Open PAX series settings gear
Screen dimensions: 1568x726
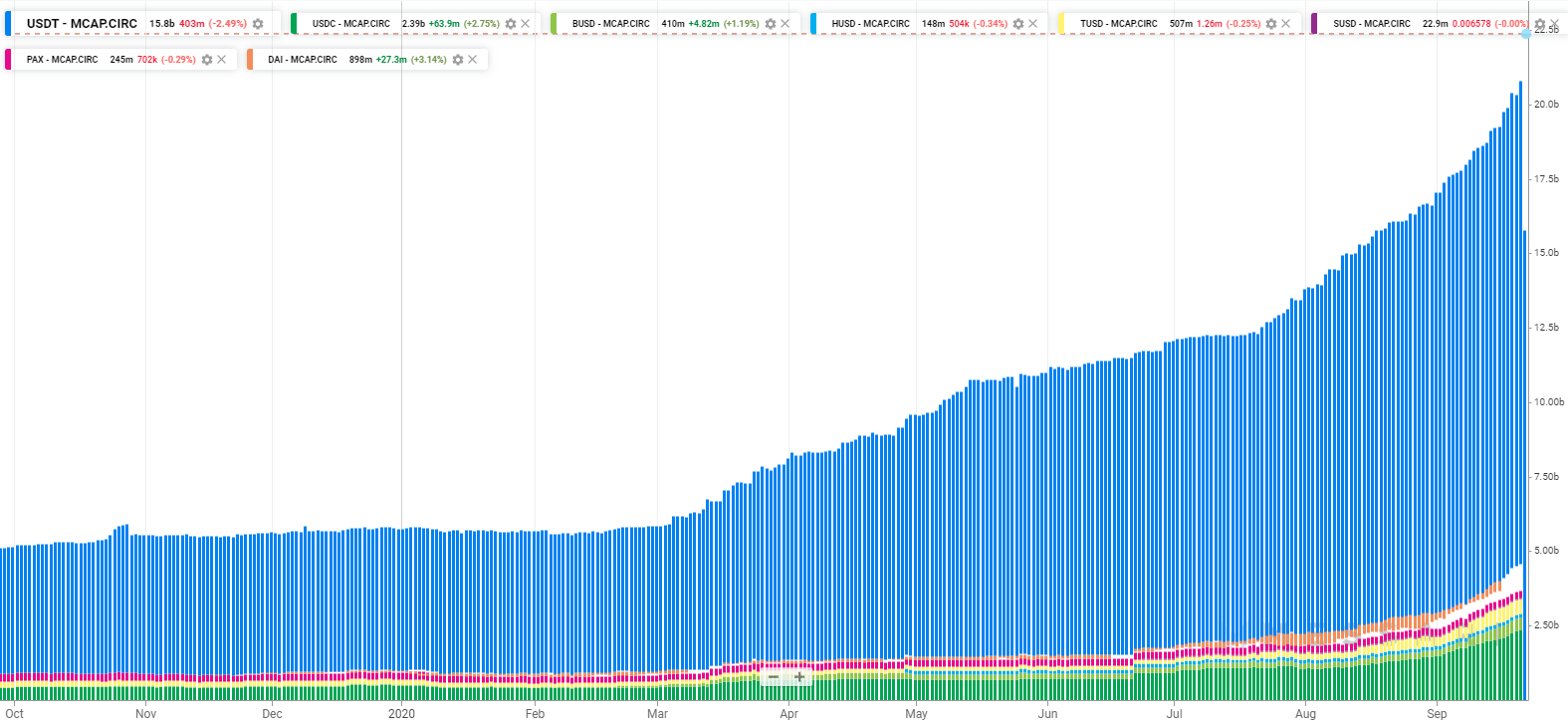(x=207, y=60)
